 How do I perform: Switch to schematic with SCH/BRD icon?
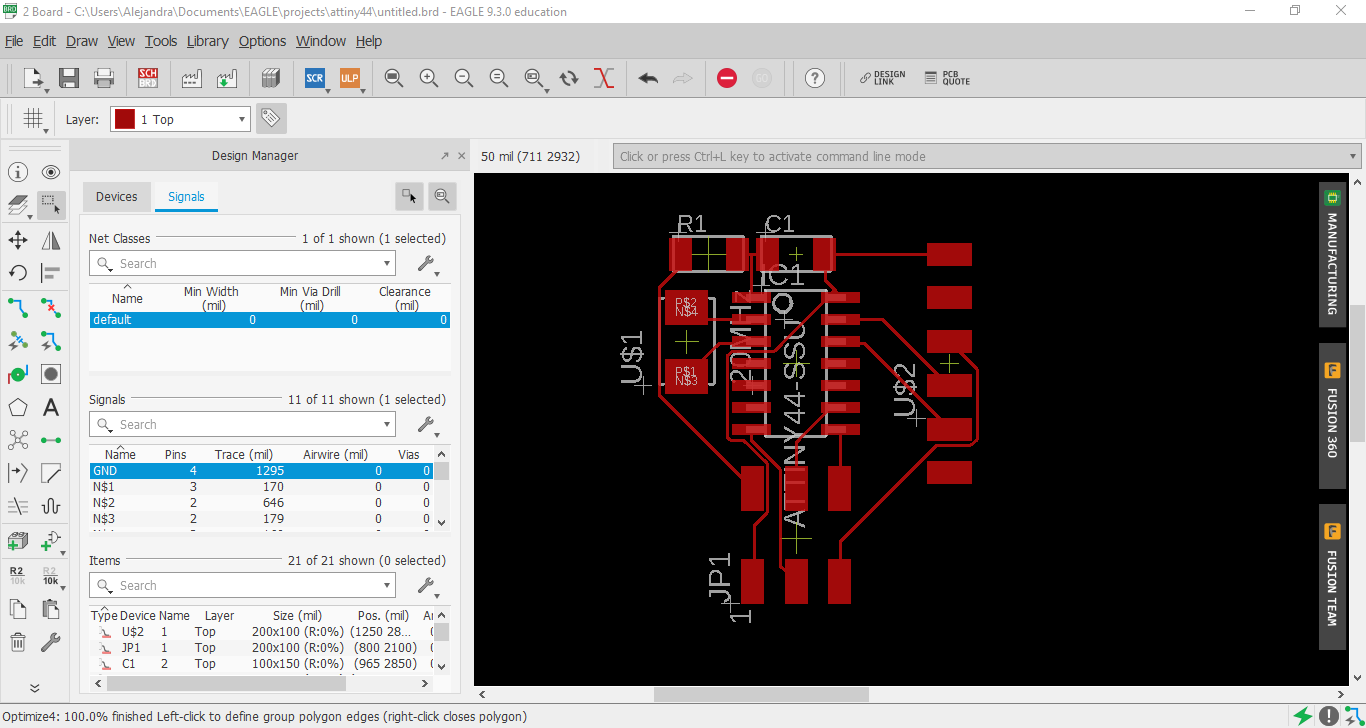point(148,78)
